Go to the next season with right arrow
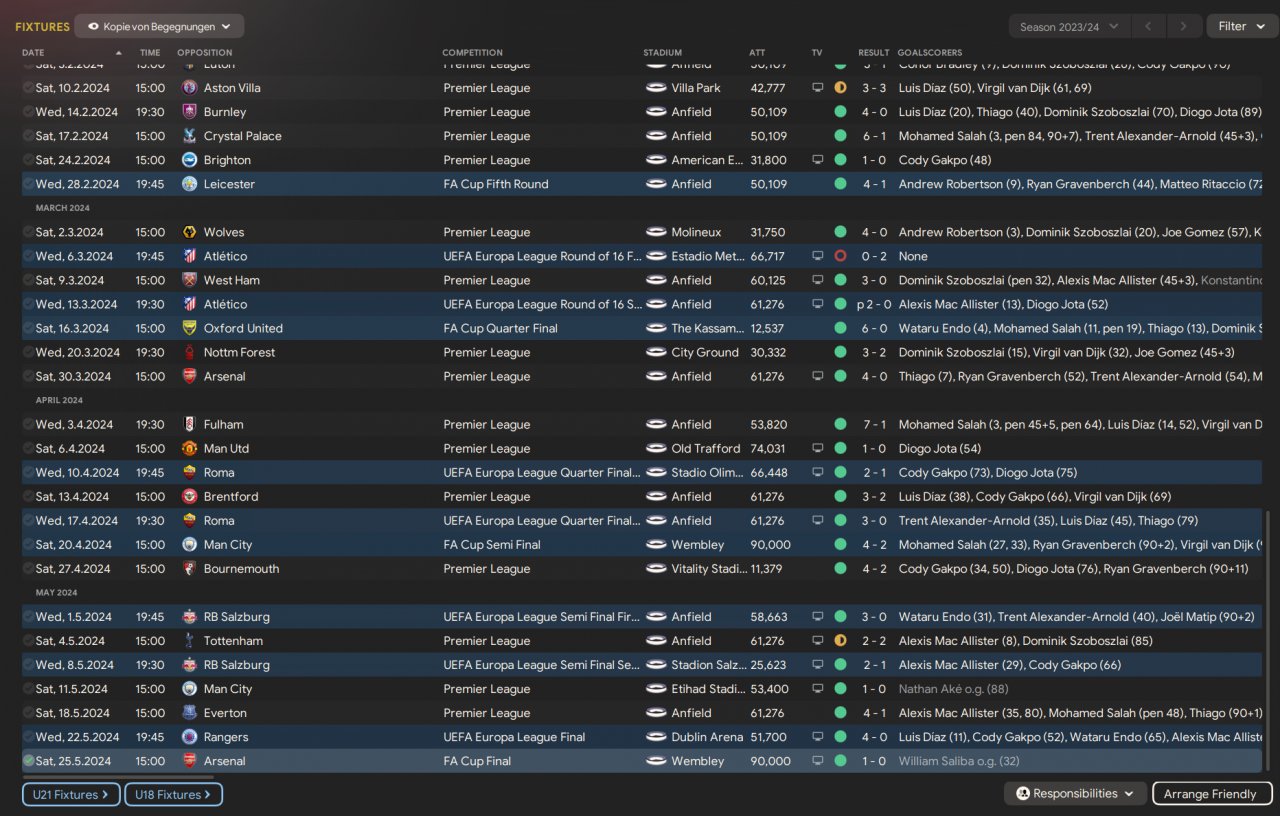This screenshot has width=1280, height=816. [1184, 27]
